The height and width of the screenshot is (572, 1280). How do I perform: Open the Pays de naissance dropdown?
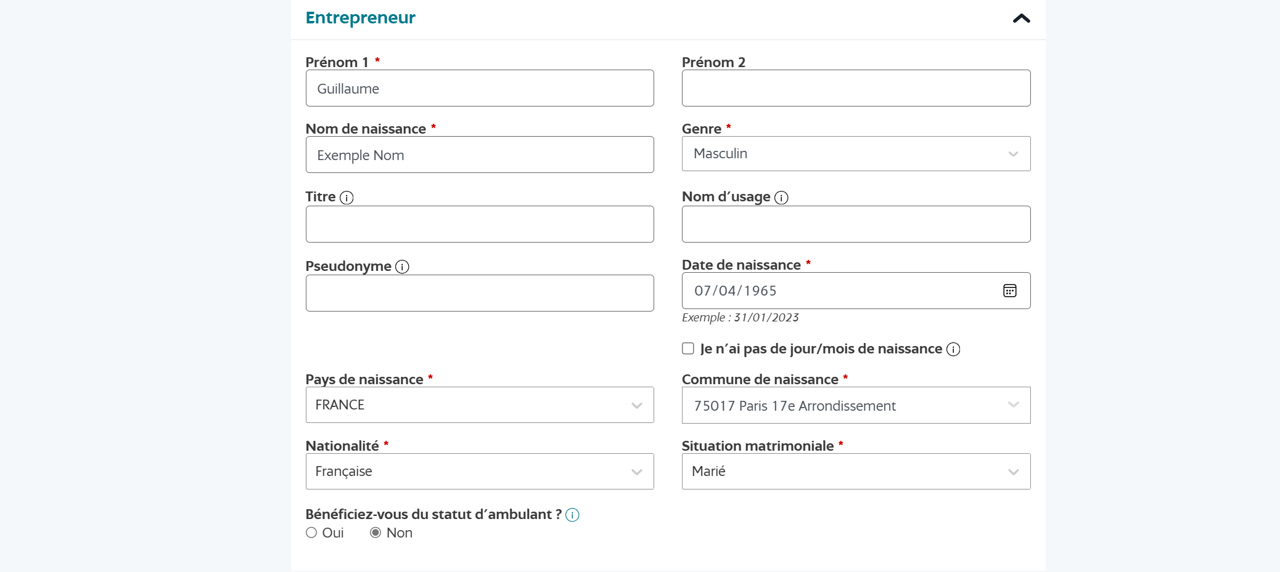coord(480,405)
